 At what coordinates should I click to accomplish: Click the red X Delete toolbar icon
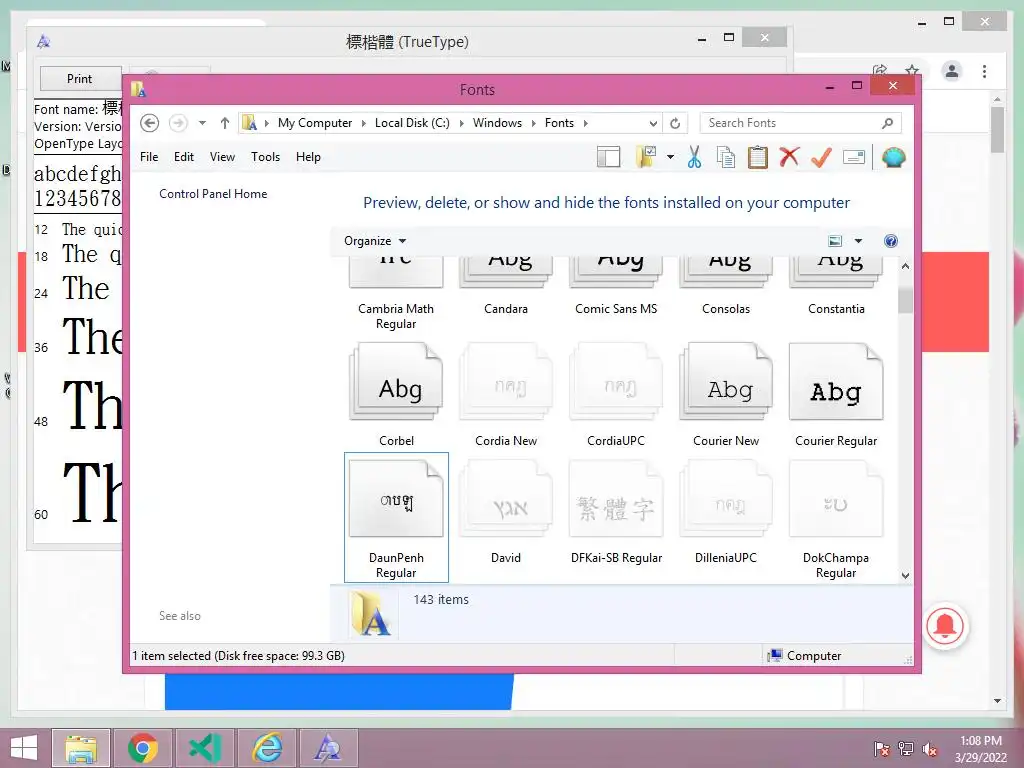tap(790, 157)
